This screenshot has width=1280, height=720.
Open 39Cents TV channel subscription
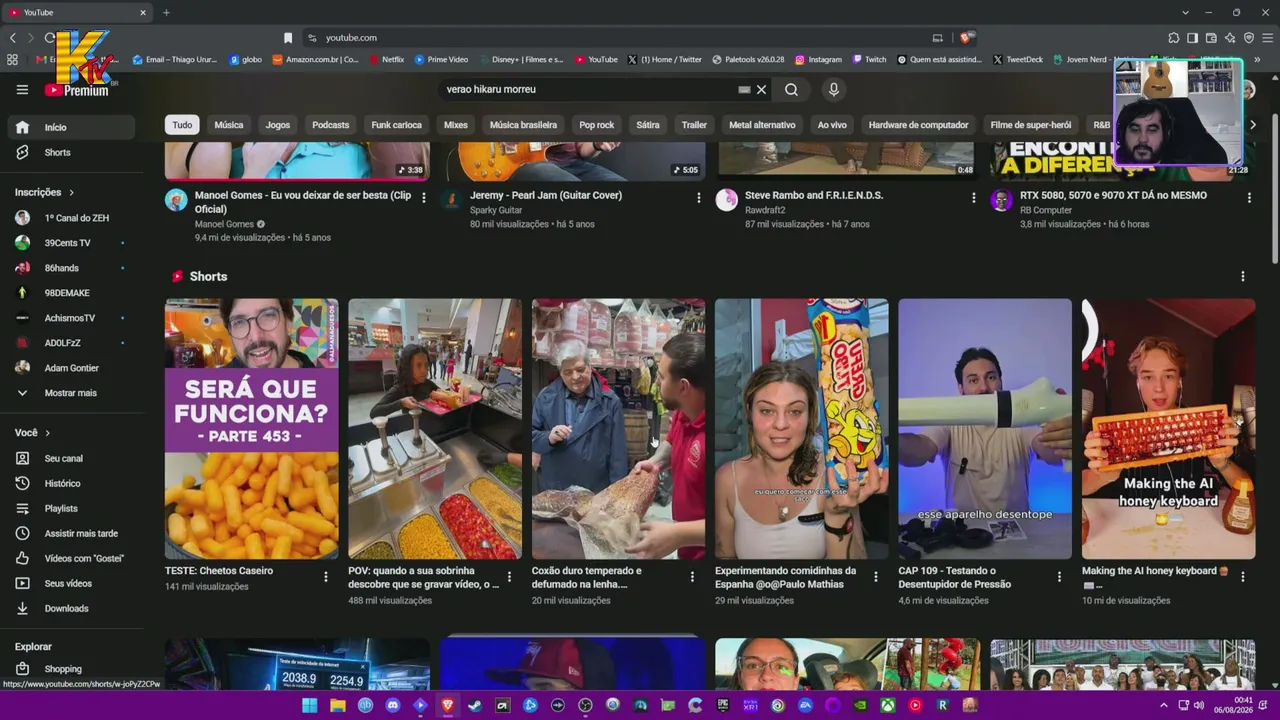point(68,243)
